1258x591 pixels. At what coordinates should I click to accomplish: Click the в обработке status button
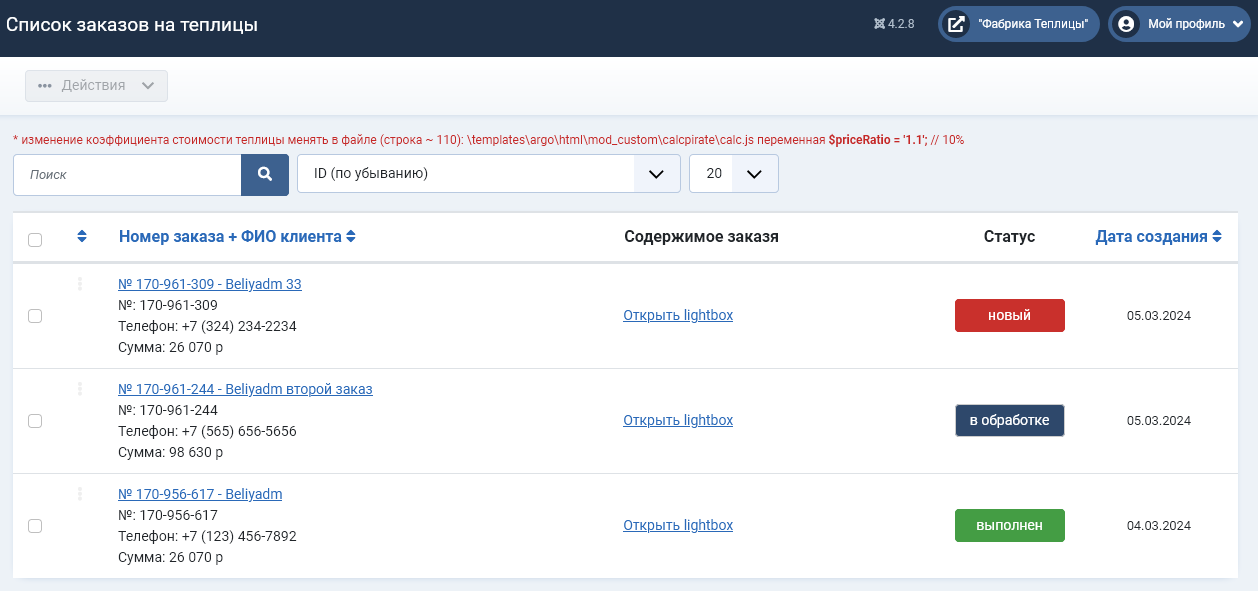point(1010,420)
